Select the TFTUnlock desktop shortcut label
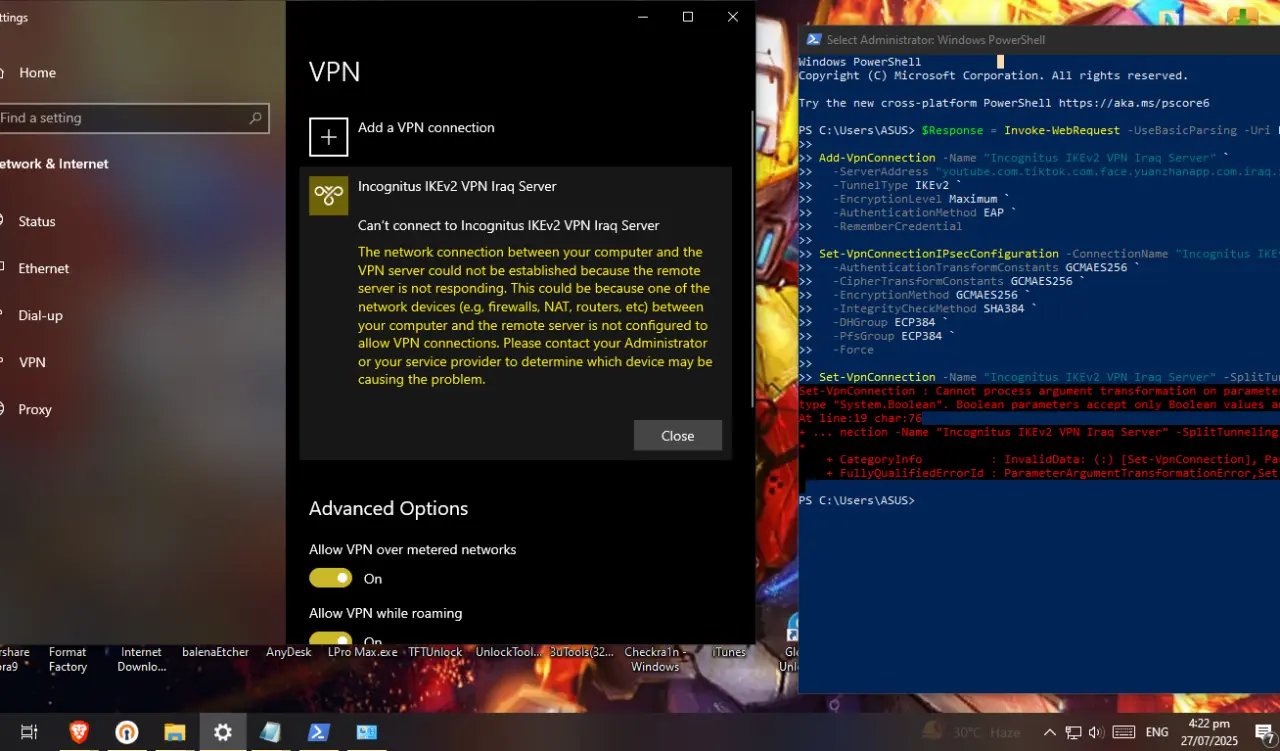The width and height of the screenshot is (1280, 751). (435, 652)
